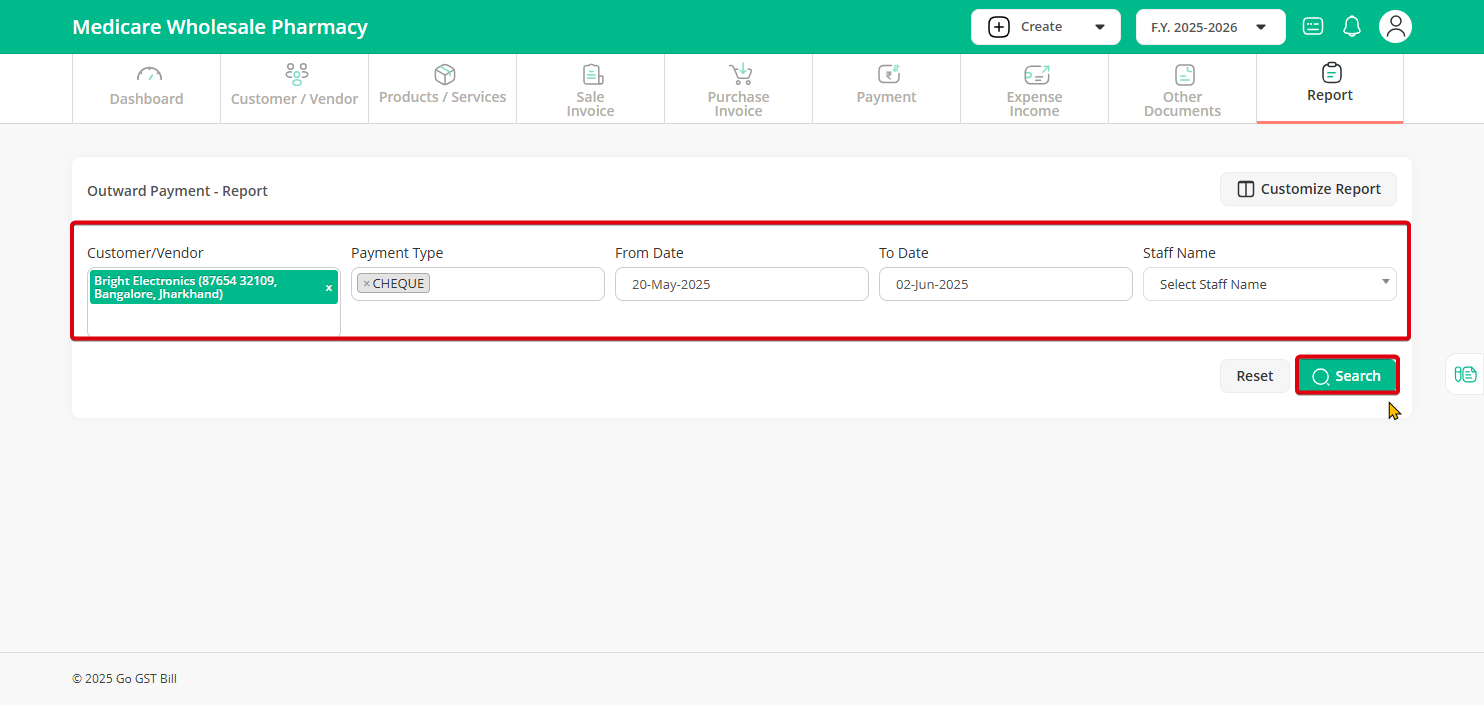
Task: Remove Bright Electronics vendor tag
Action: pyautogui.click(x=329, y=288)
